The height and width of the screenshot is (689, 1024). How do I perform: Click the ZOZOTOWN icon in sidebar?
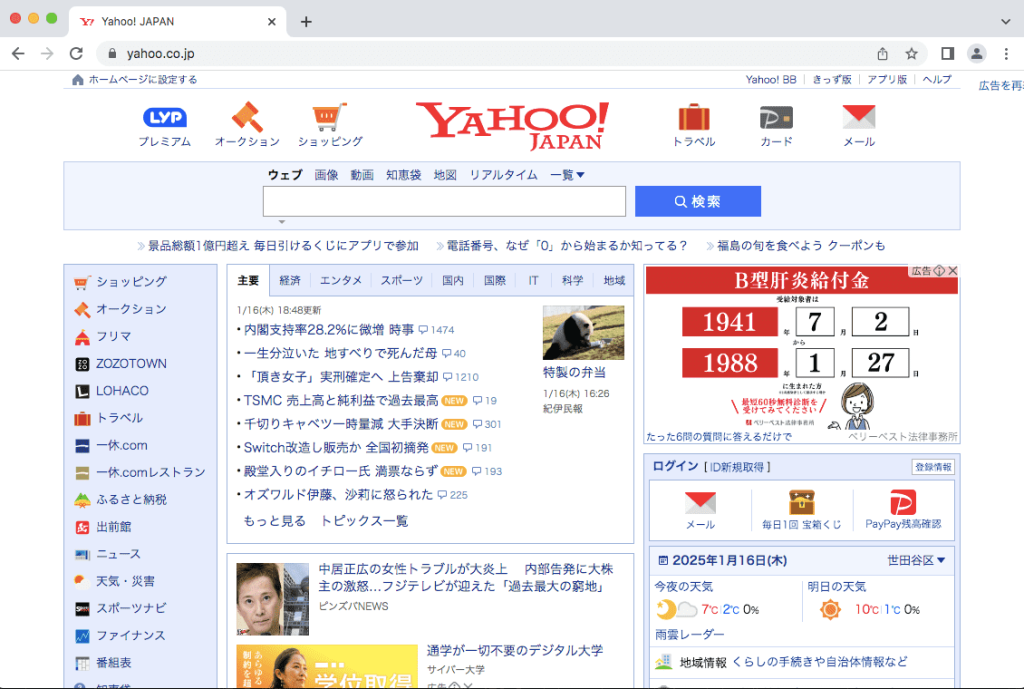[x=82, y=364]
